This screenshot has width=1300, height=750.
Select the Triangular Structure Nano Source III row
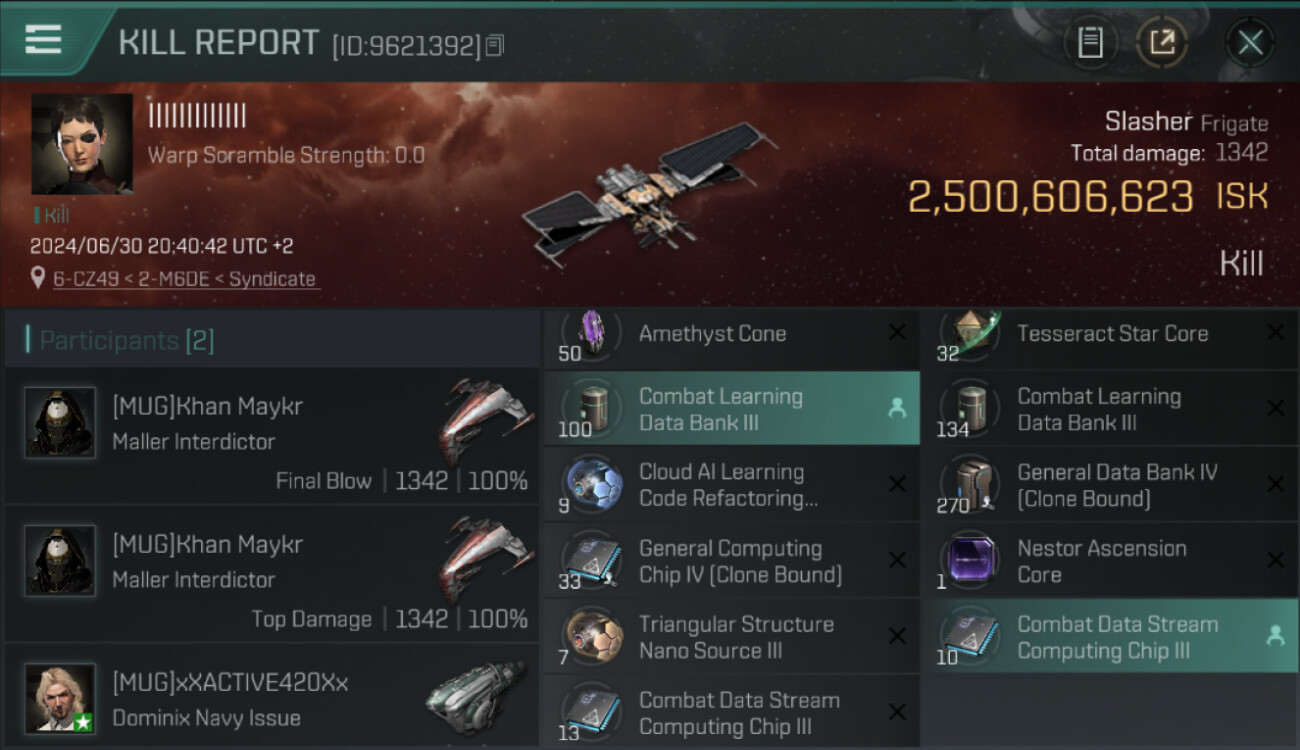click(x=732, y=636)
